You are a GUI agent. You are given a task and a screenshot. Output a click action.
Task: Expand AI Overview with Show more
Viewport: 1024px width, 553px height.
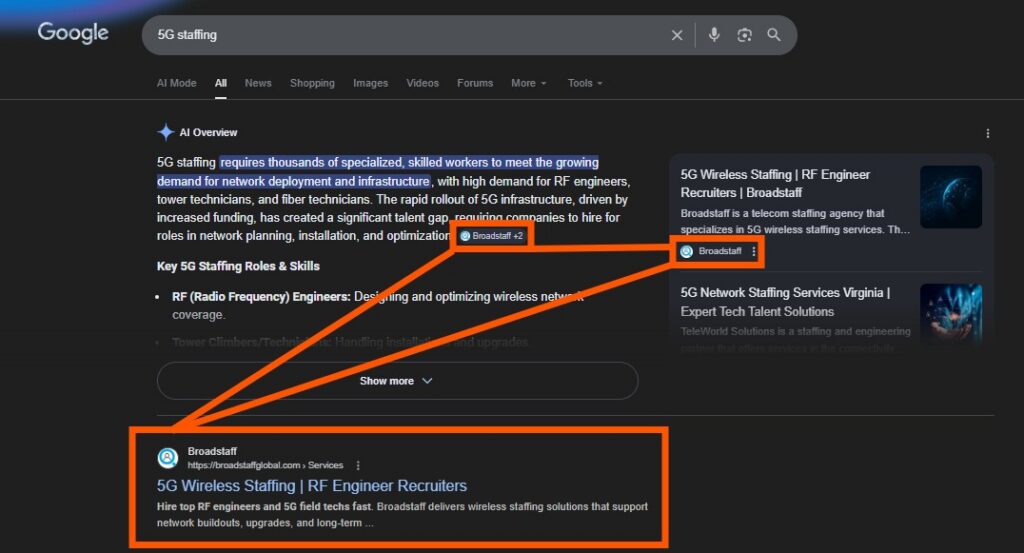[x=397, y=381]
